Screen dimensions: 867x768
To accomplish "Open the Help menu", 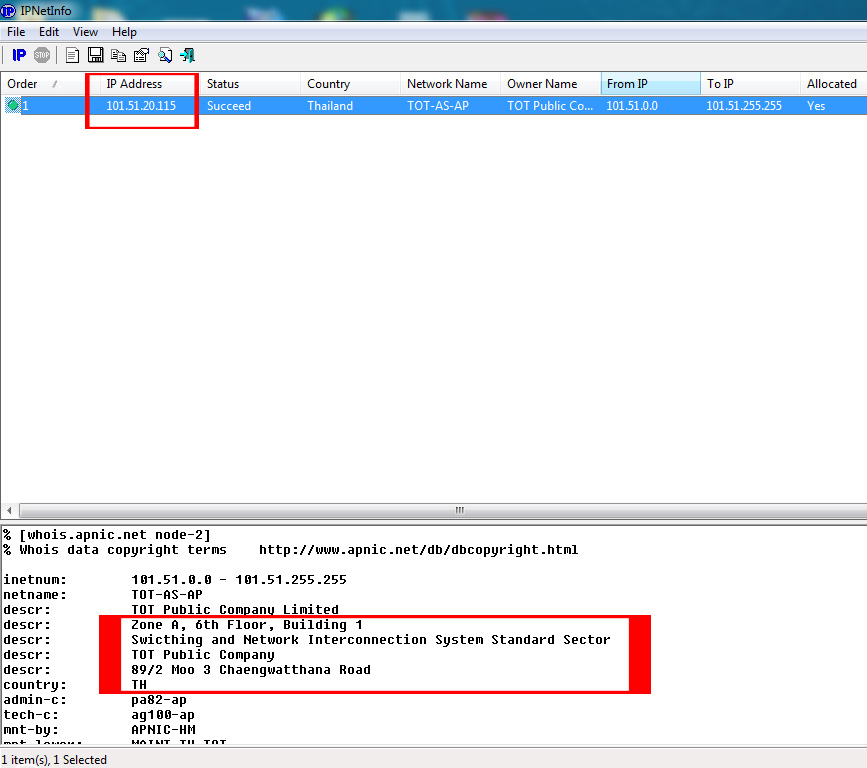I will point(124,32).
